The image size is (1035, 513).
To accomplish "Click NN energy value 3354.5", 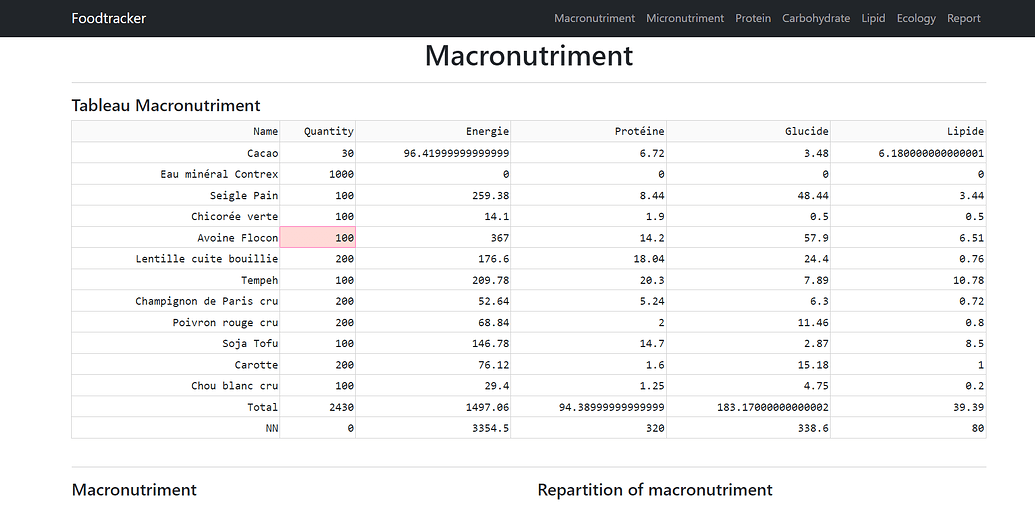I will 433,428.
